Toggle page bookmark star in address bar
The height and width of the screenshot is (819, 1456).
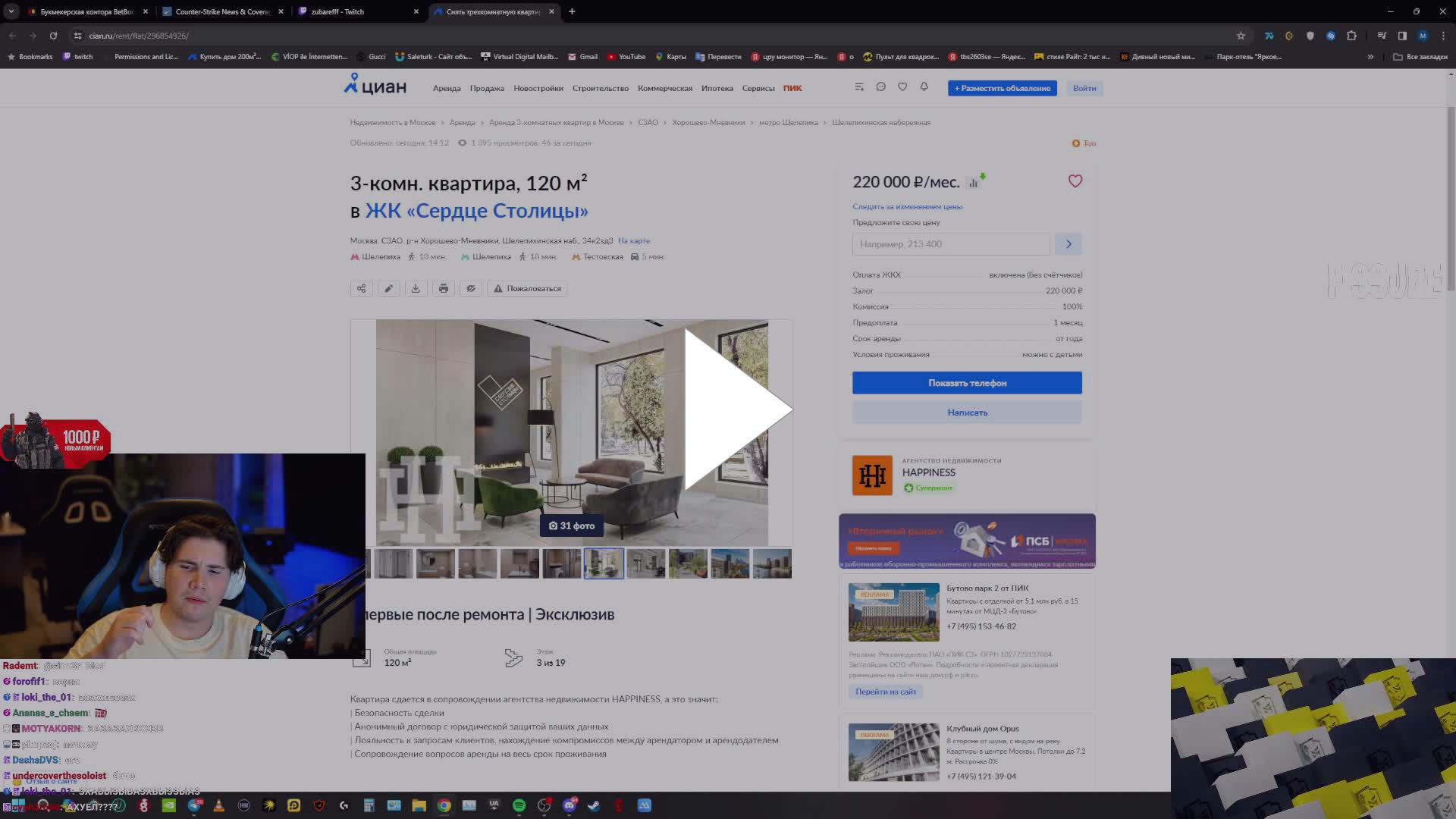tap(1241, 35)
